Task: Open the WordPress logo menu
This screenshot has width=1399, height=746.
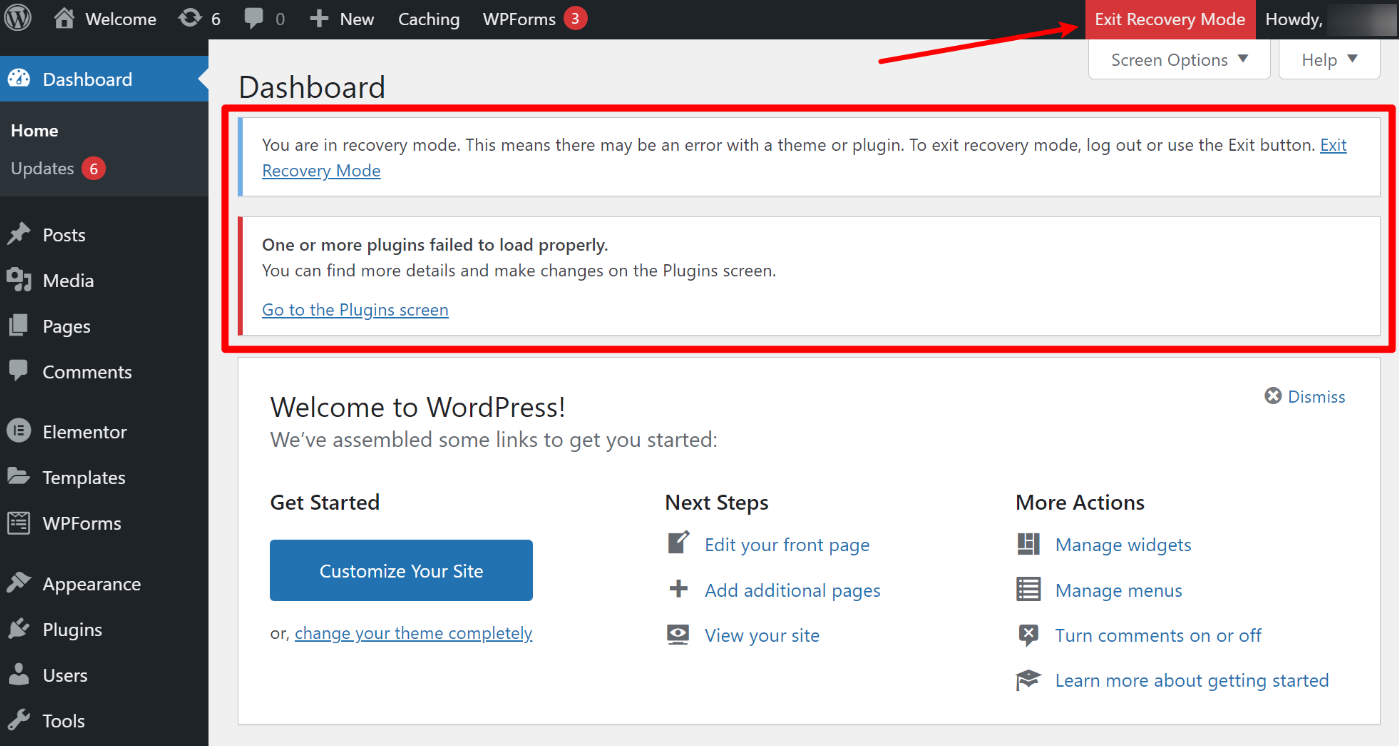Action: point(16,18)
